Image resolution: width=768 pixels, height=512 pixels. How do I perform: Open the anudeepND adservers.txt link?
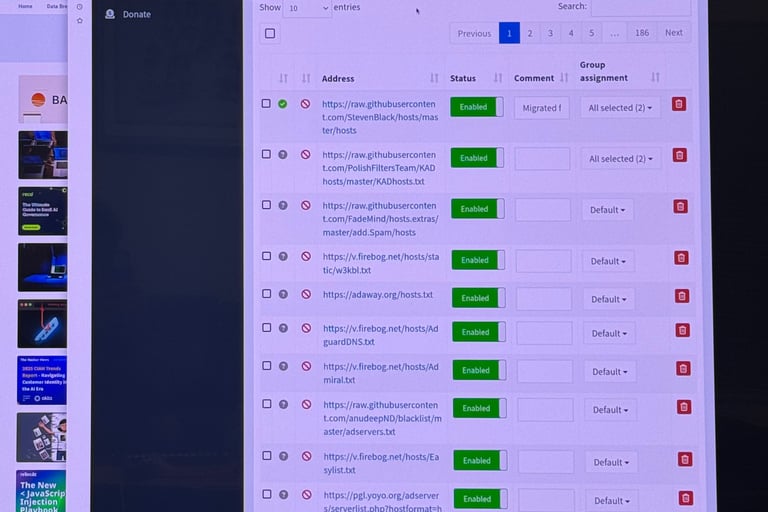382,418
